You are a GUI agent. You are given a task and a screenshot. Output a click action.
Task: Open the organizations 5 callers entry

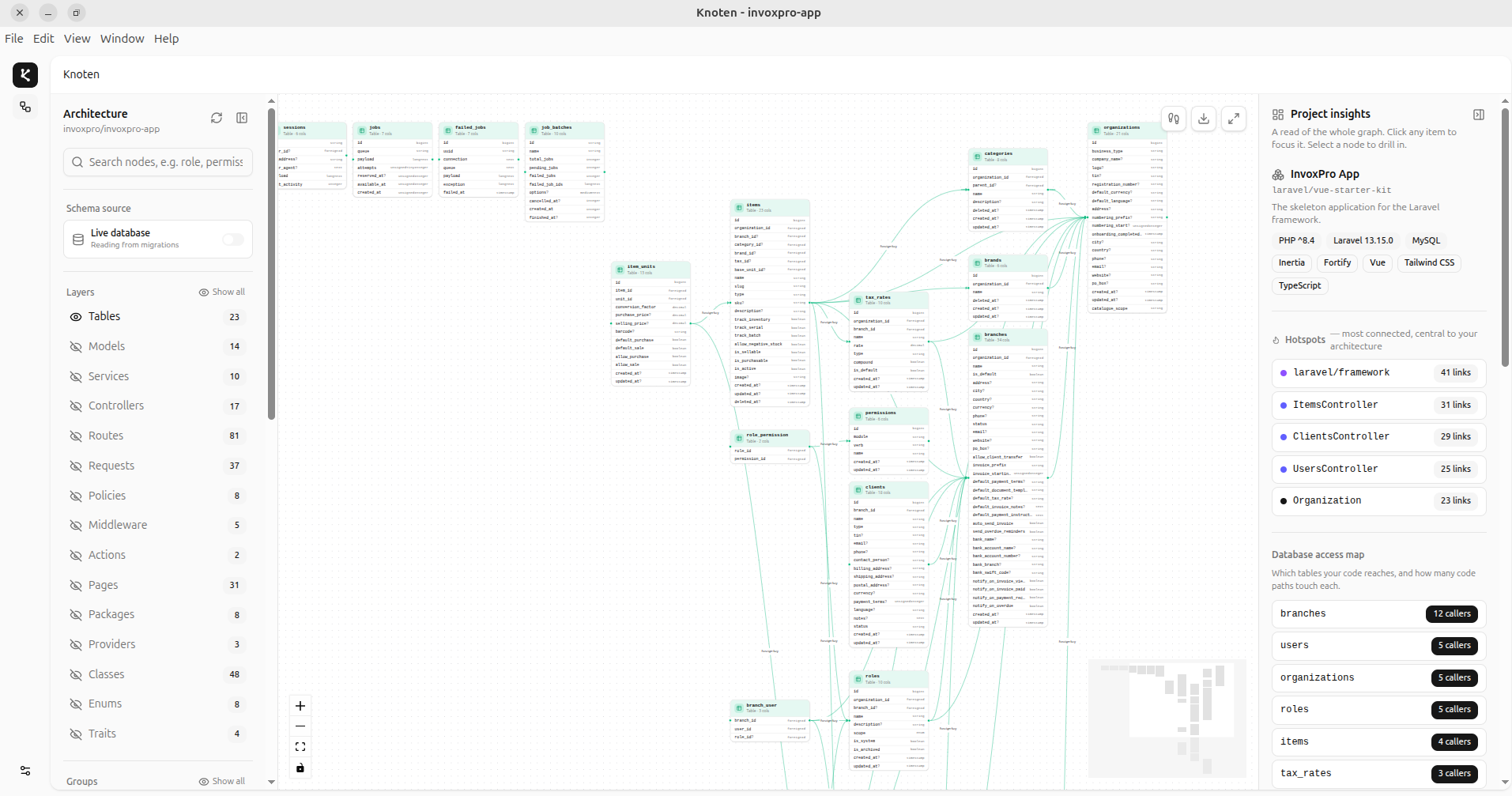point(1378,678)
